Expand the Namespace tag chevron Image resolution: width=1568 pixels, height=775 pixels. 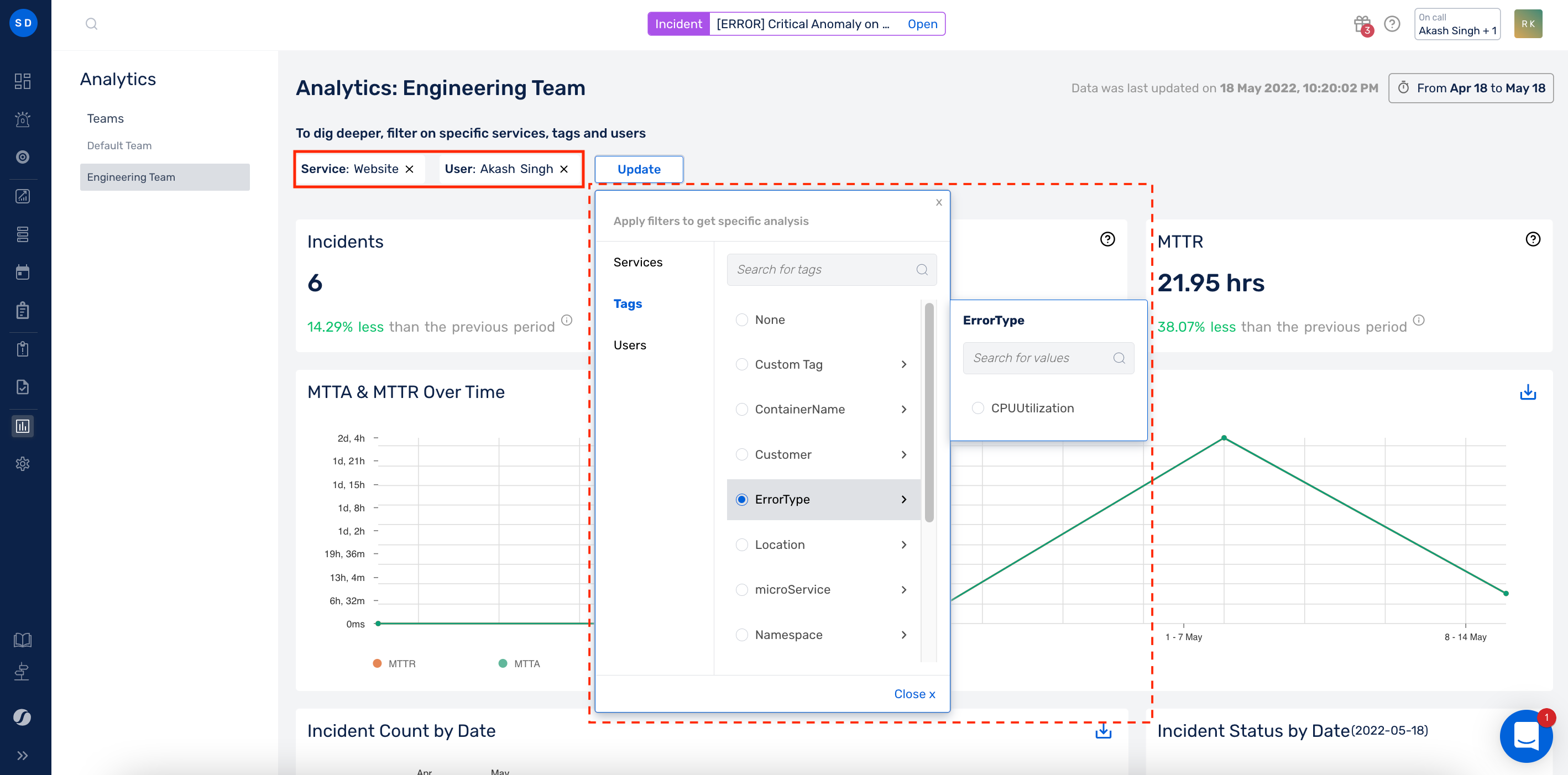[x=905, y=635]
